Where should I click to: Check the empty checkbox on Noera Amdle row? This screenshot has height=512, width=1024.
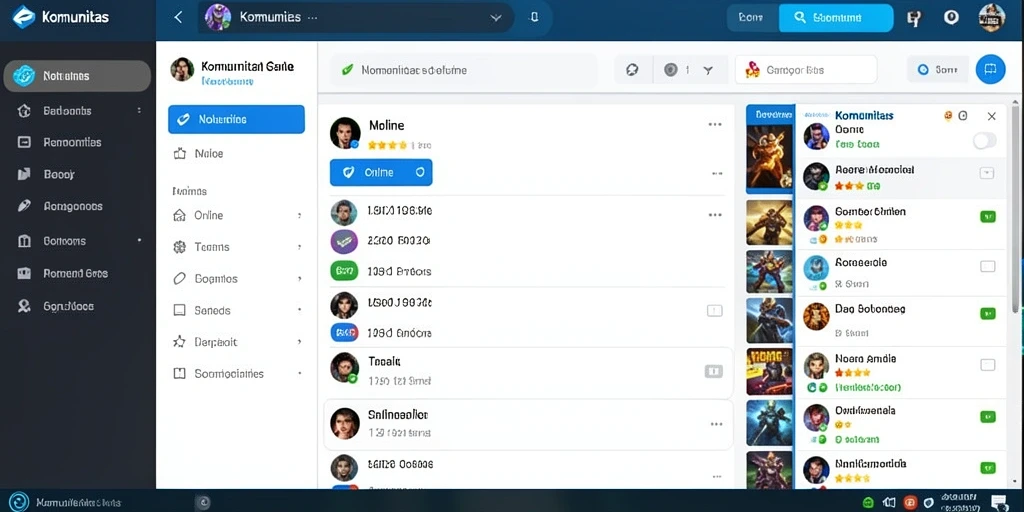click(x=987, y=365)
